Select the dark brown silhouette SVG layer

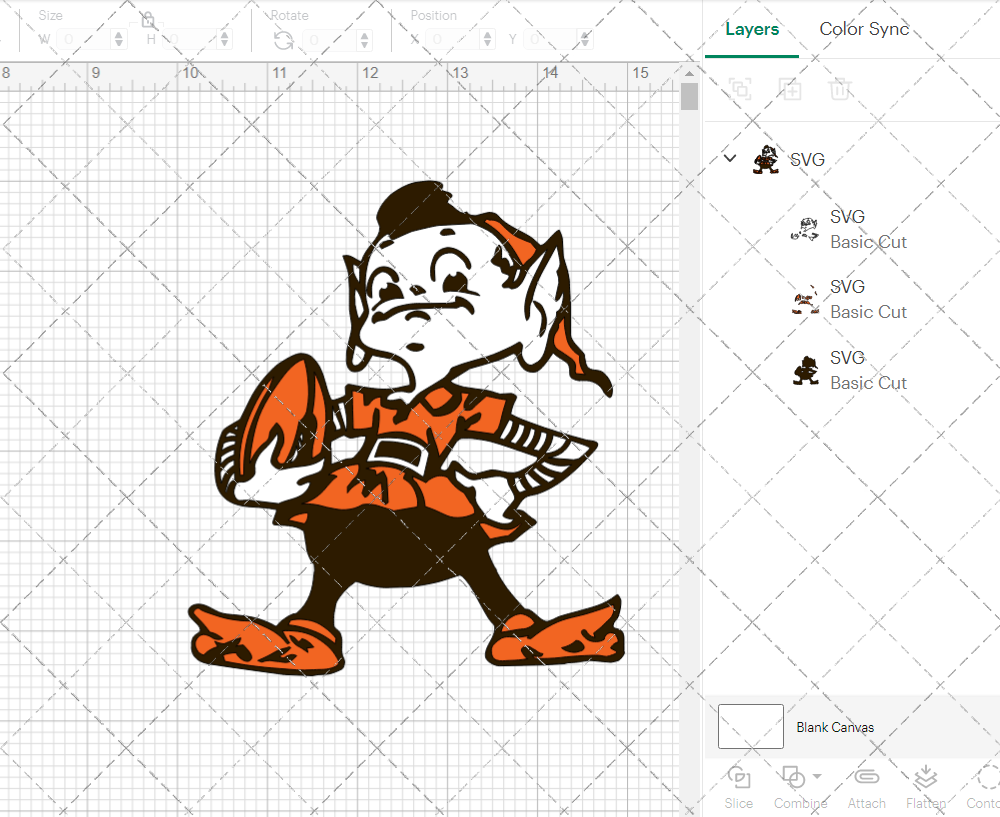(850, 370)
